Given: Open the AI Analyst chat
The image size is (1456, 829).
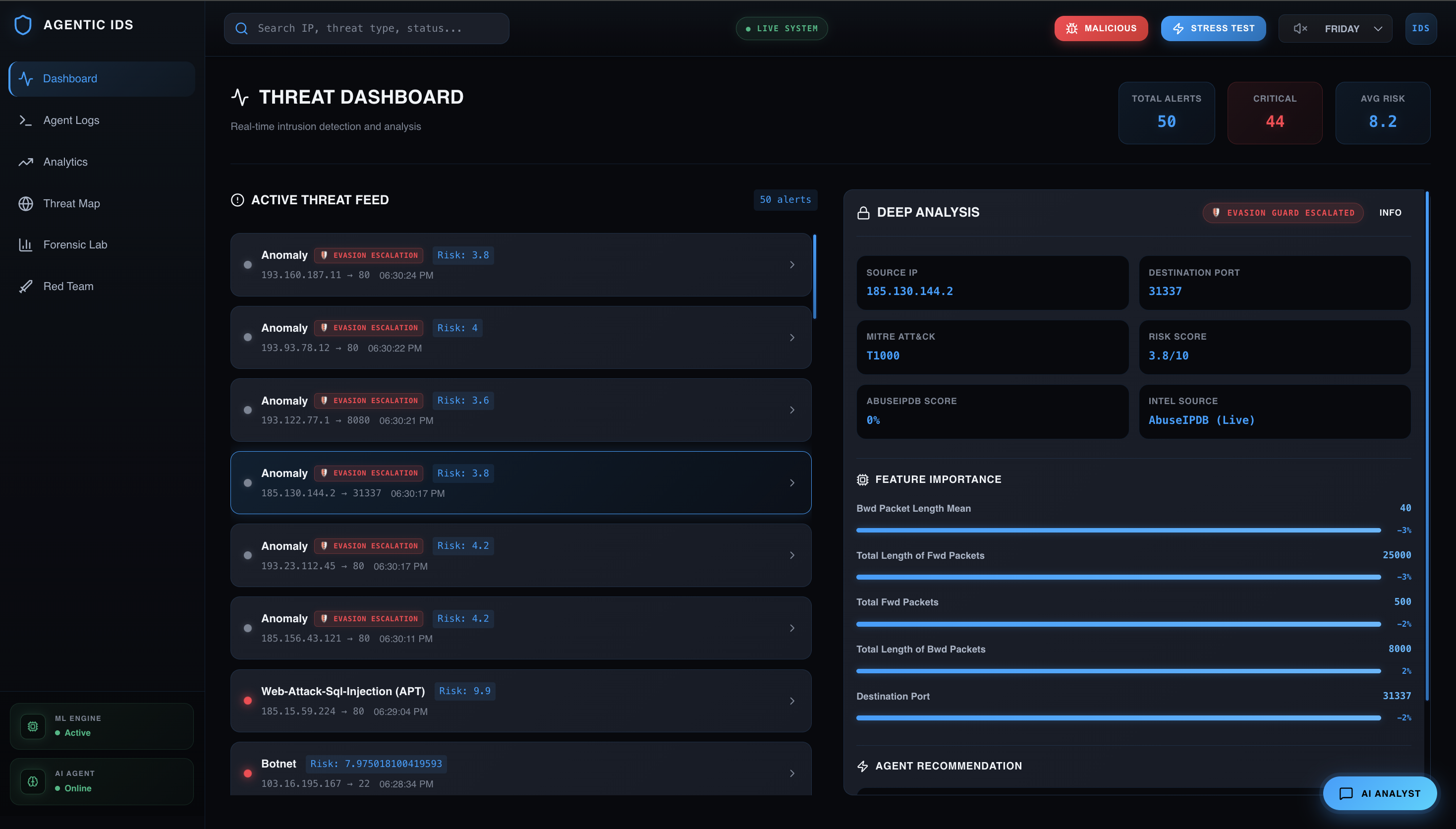Looking at the screenshot, I should (1380, 793).
